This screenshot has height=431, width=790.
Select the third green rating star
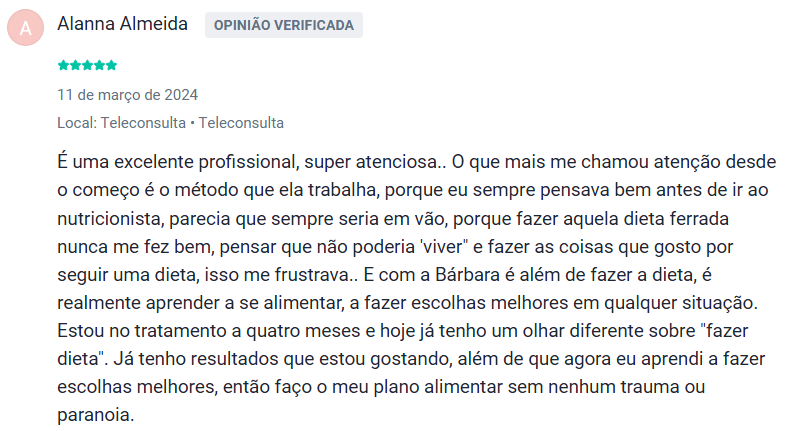pyautogui.click(x=87, y=66)
